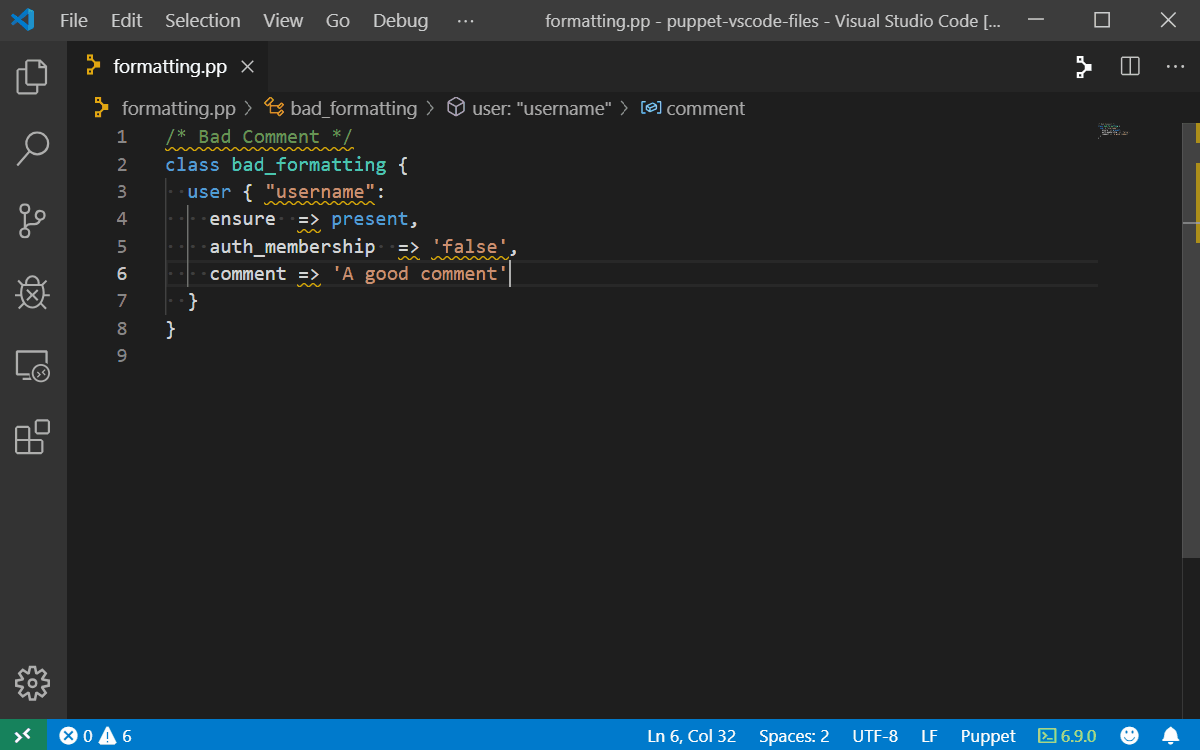Click UTF-8 encoding in status bar

pos(875,735)
